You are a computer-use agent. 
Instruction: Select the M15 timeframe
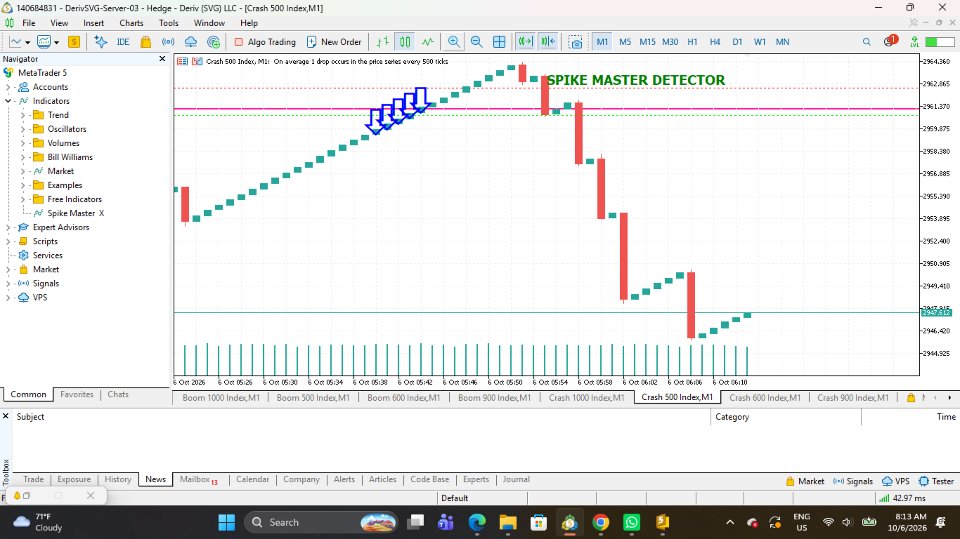pyautogui.click(x=647, y=42)
